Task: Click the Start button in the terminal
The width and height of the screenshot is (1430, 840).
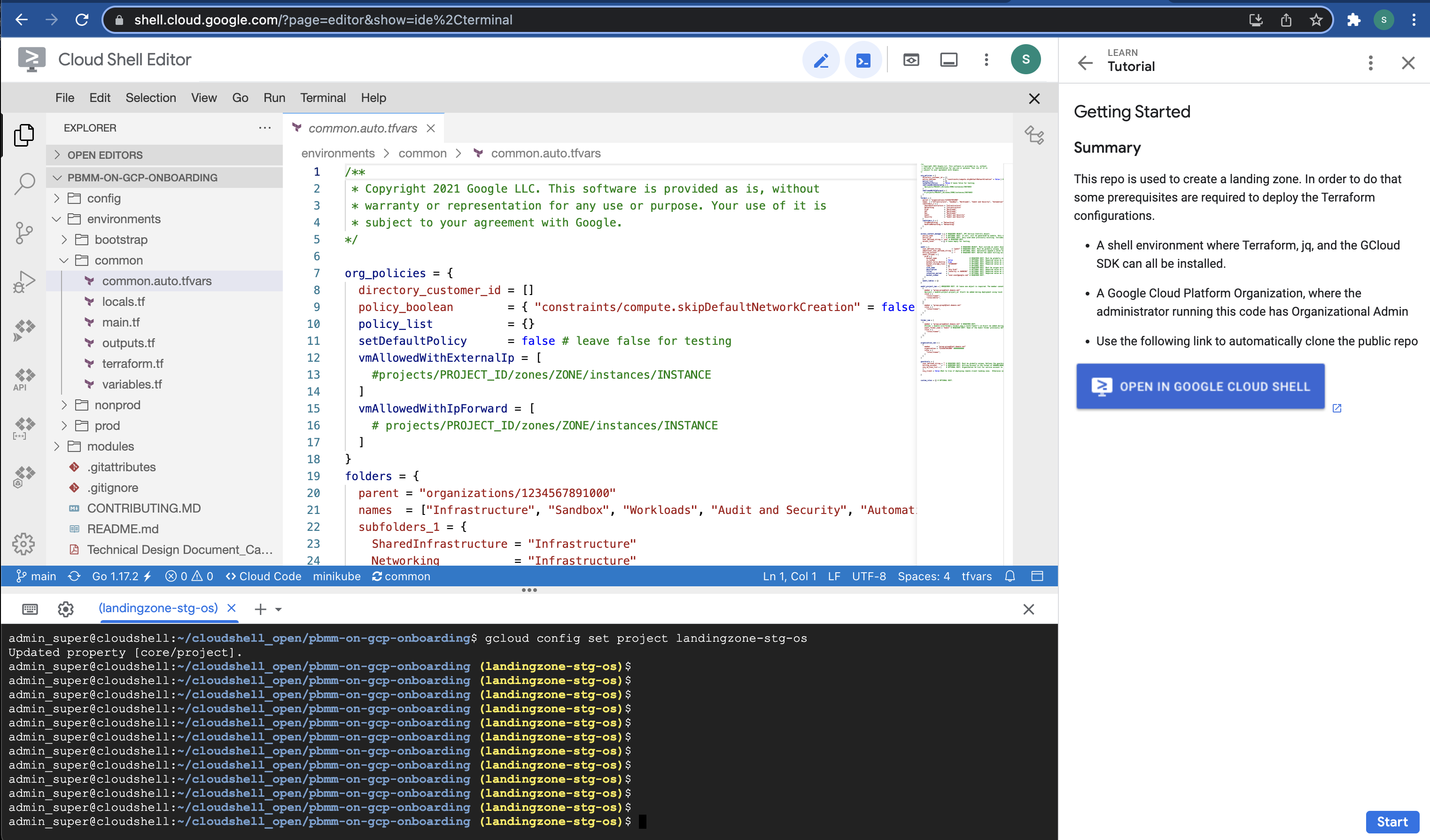Action: point(1392,822)
